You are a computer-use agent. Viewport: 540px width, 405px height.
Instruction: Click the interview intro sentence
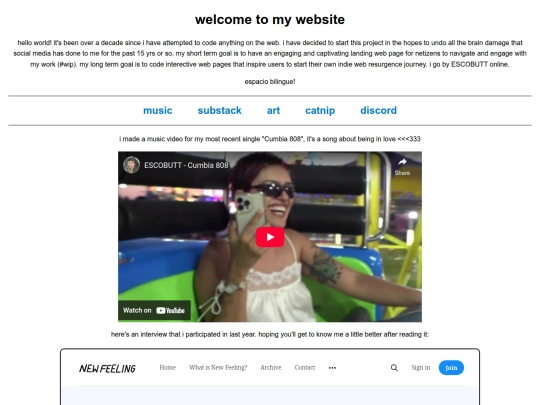(x=270, y=334)
